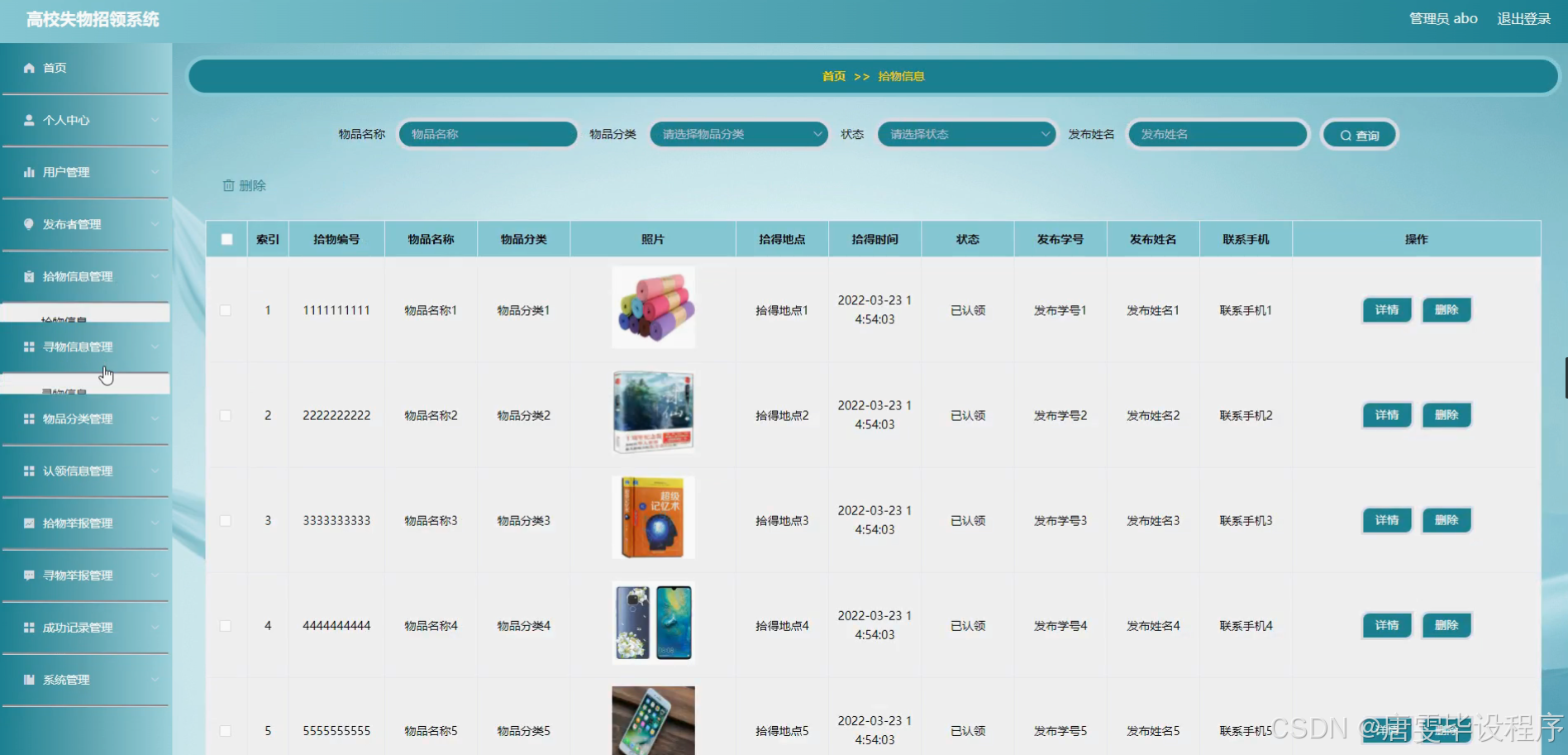Click the bar chart icon beside 用户管理
Viewport: 1568px width, 755px height.
coord(29,172)
